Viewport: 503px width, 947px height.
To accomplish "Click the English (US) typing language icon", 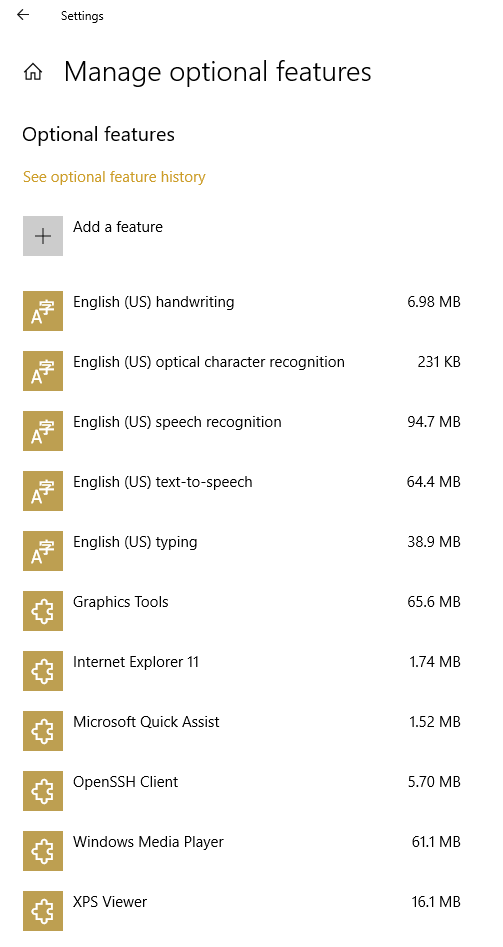I will (x=43, y=551).
